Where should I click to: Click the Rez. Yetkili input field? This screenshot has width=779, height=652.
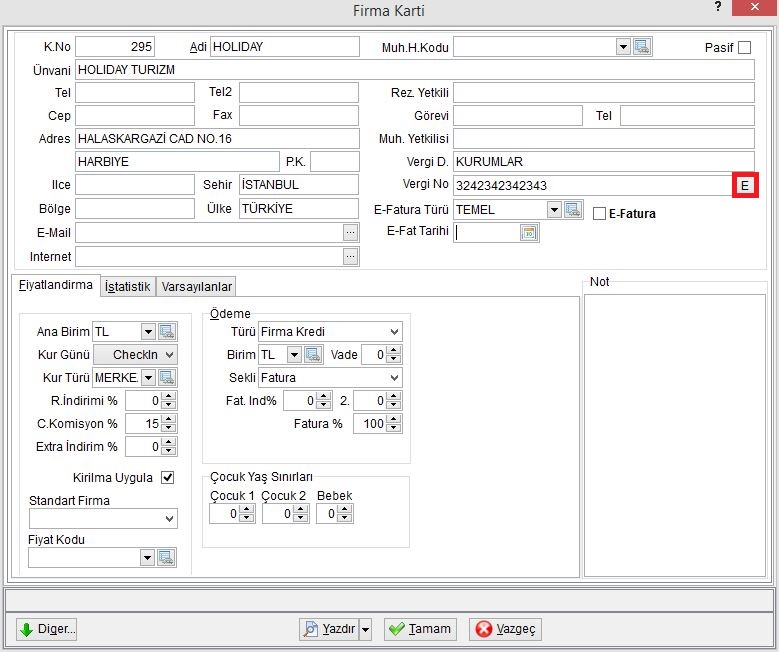click(604, 92)
